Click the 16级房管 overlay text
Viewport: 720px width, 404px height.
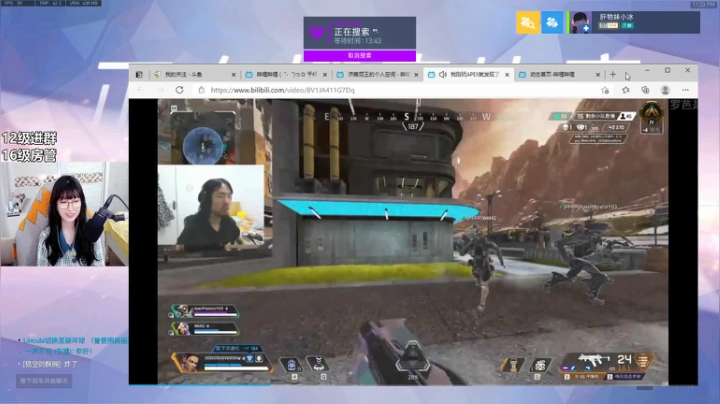tap(29, 155)
